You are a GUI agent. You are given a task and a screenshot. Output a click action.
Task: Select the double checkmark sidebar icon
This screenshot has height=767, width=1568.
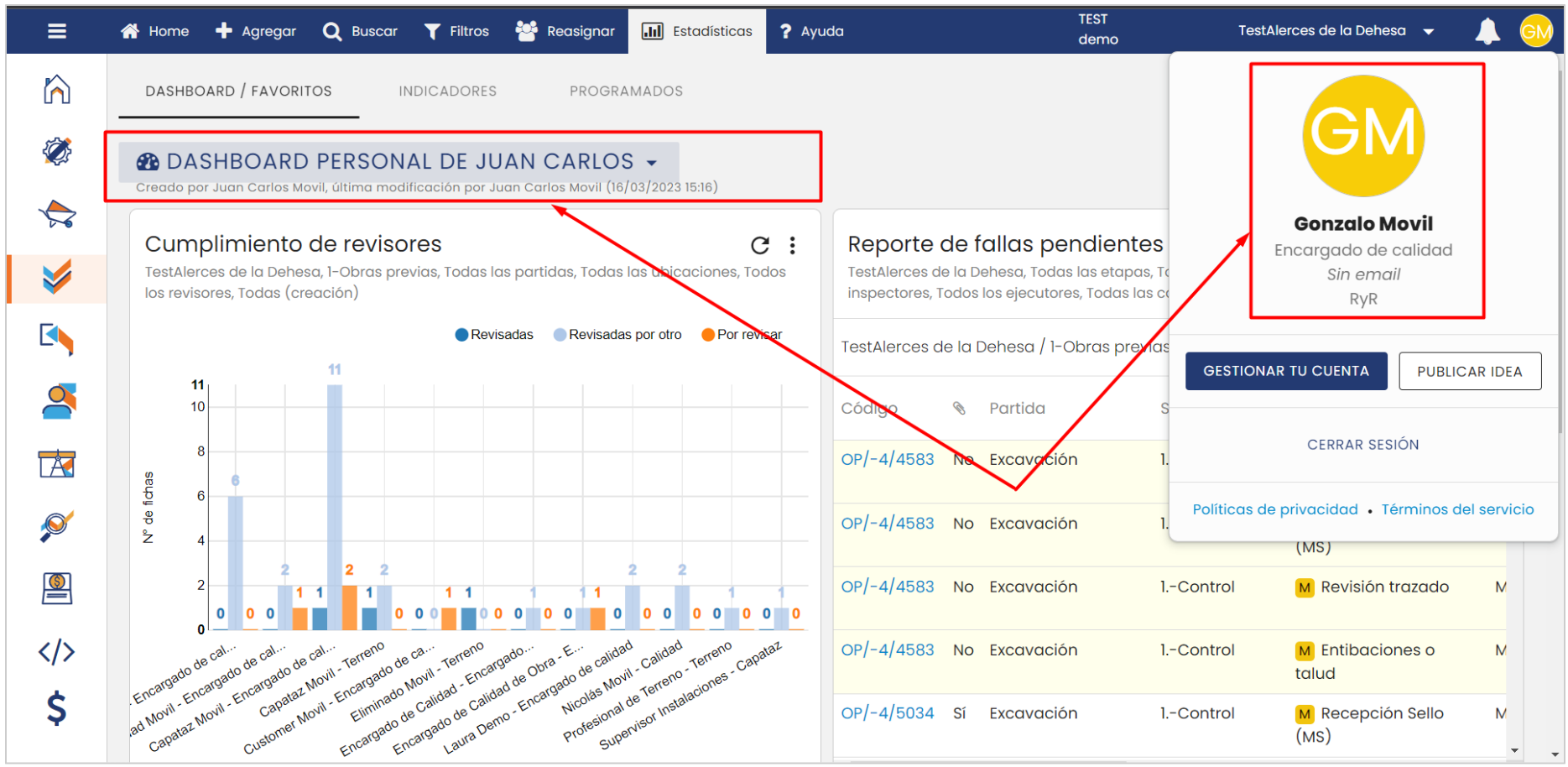tap(57, 277)
